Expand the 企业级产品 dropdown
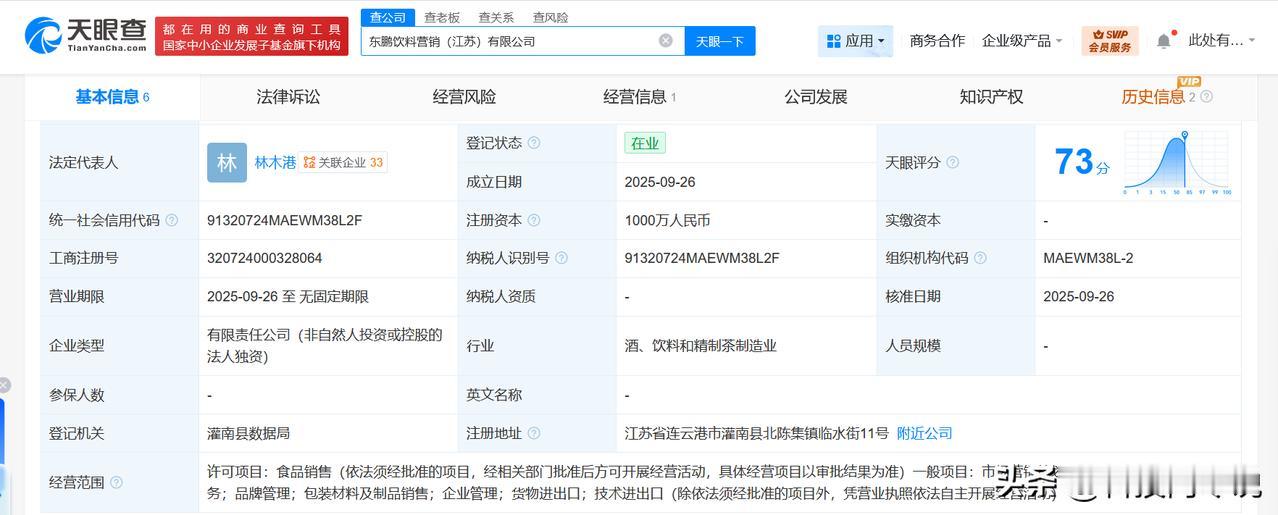The height and width of the screenshot is (515, 1278). click(1022, 41)
